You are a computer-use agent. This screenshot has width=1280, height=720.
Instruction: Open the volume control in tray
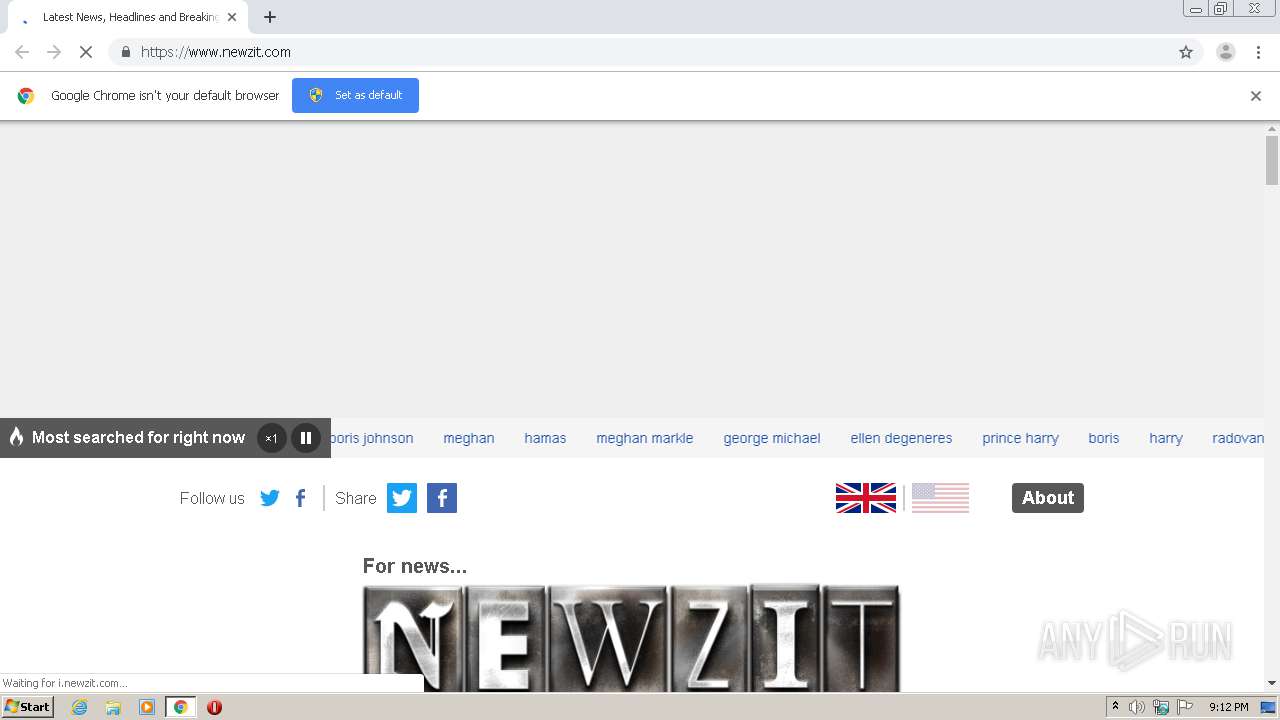pyautogui.click(x=1137, y=707)
